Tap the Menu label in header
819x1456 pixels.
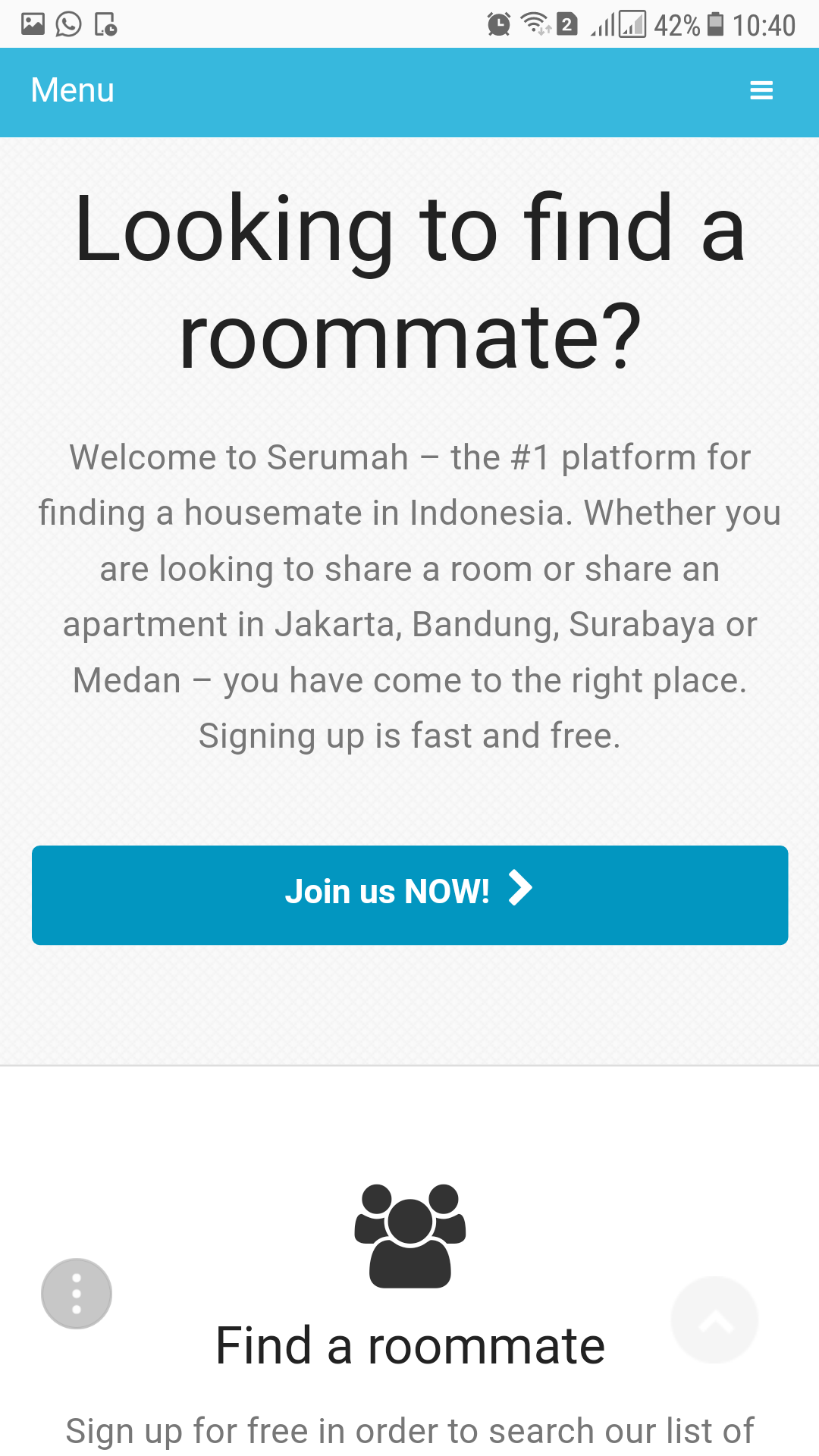(x=73, y=90)
